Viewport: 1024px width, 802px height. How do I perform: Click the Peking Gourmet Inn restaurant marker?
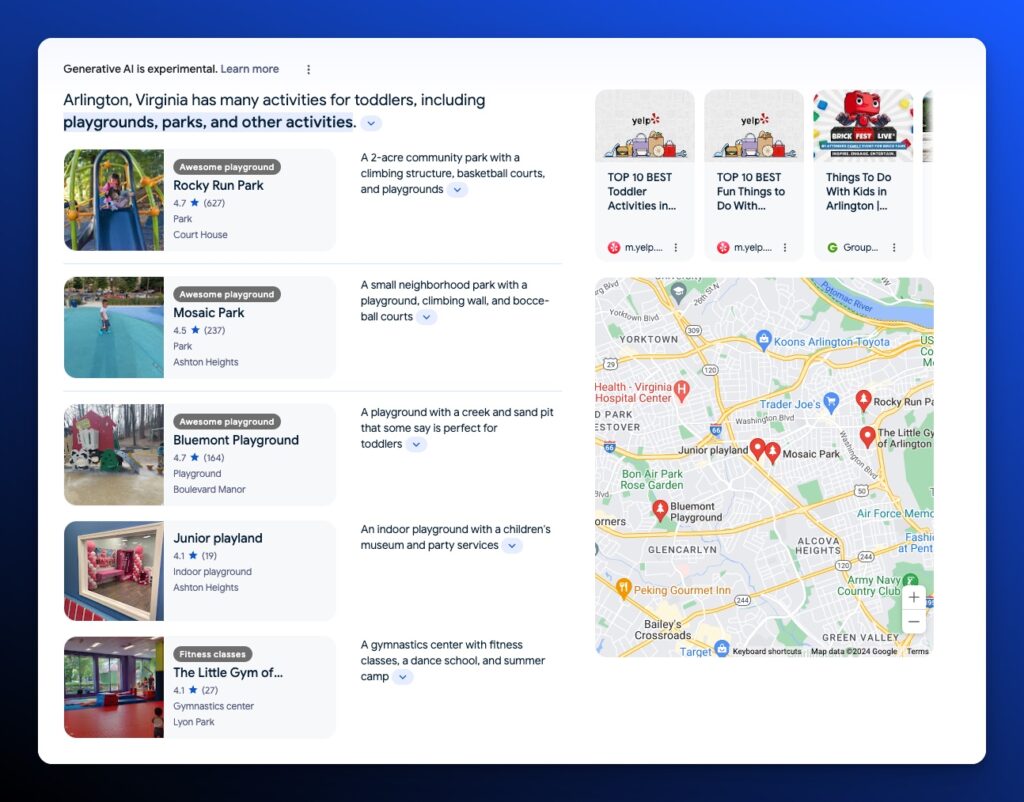click(x=624, y=588)
